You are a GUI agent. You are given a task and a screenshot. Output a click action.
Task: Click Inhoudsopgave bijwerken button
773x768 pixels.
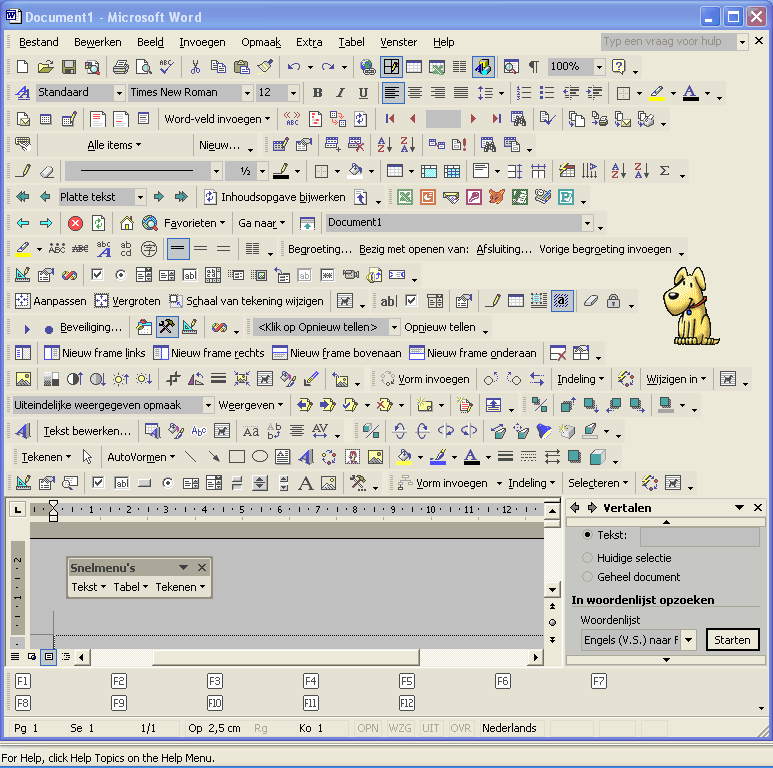tap(275, 197)
